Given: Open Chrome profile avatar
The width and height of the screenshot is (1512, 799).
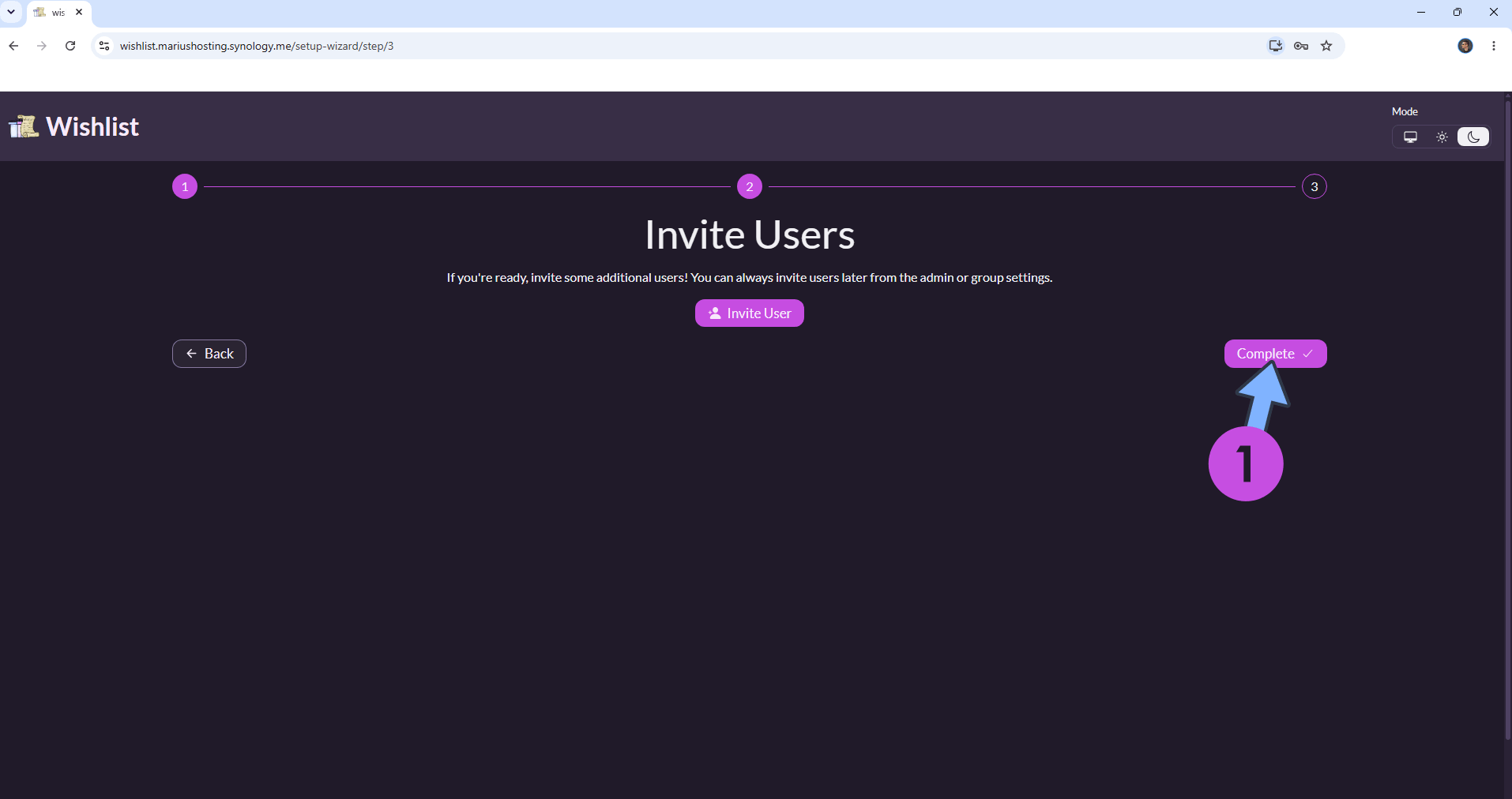Looking at the screenshot, I should tap(1465, 46).
